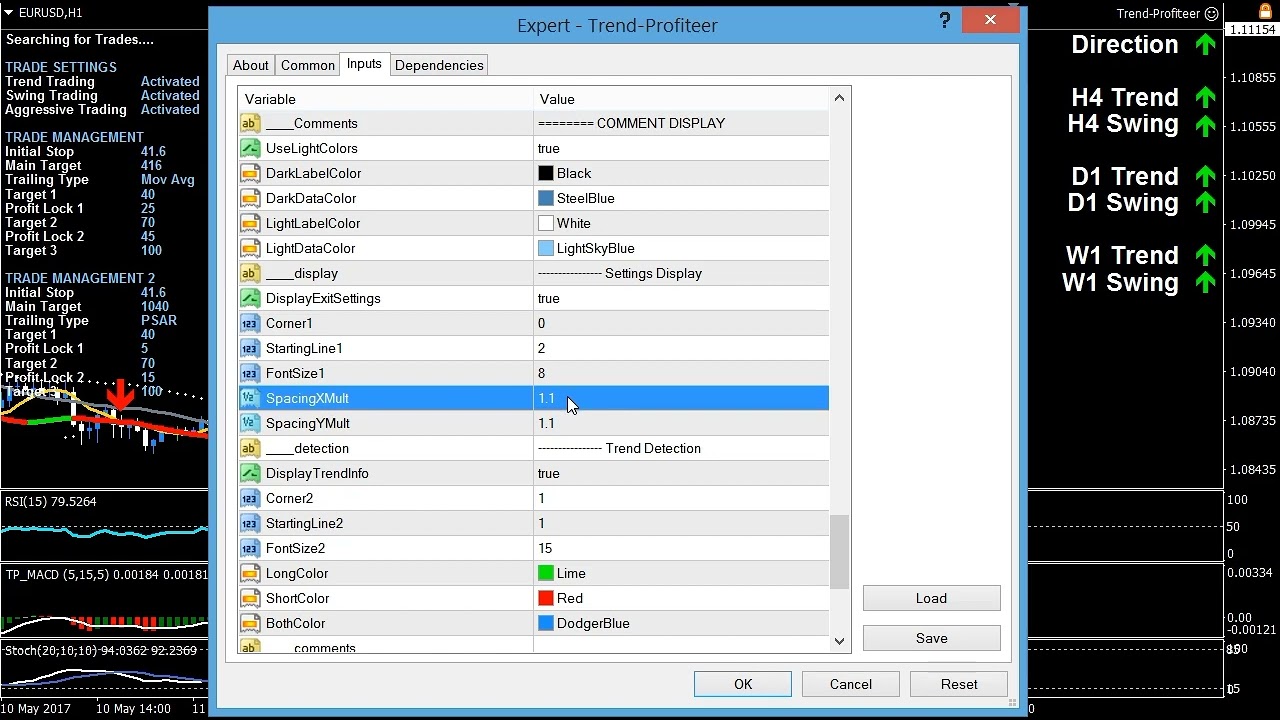Click the scroll down arrow of the inputs list

click(839, 641)
